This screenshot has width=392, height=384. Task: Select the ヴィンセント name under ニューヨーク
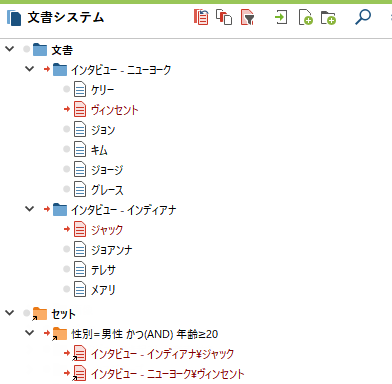[x=115, y=110]
